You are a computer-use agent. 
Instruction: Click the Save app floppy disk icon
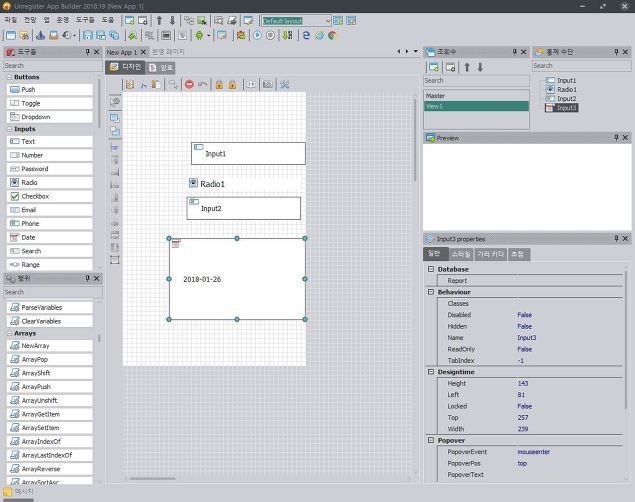point(87,36)
